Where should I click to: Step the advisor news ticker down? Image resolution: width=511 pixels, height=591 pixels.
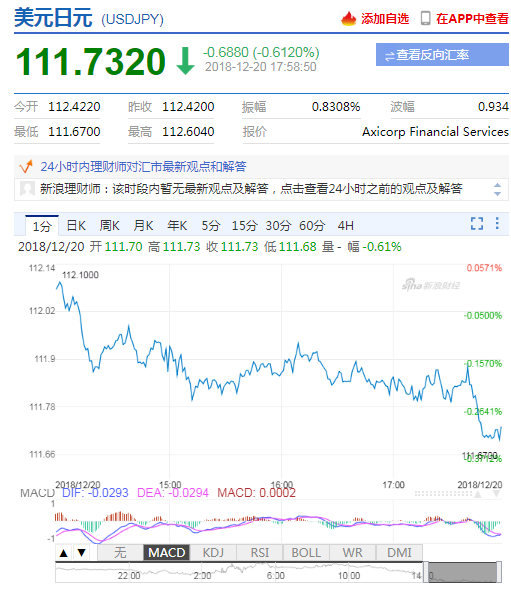497,193
